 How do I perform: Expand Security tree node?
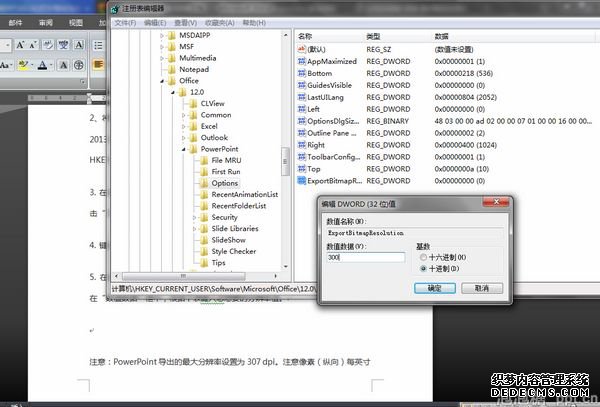194,217
